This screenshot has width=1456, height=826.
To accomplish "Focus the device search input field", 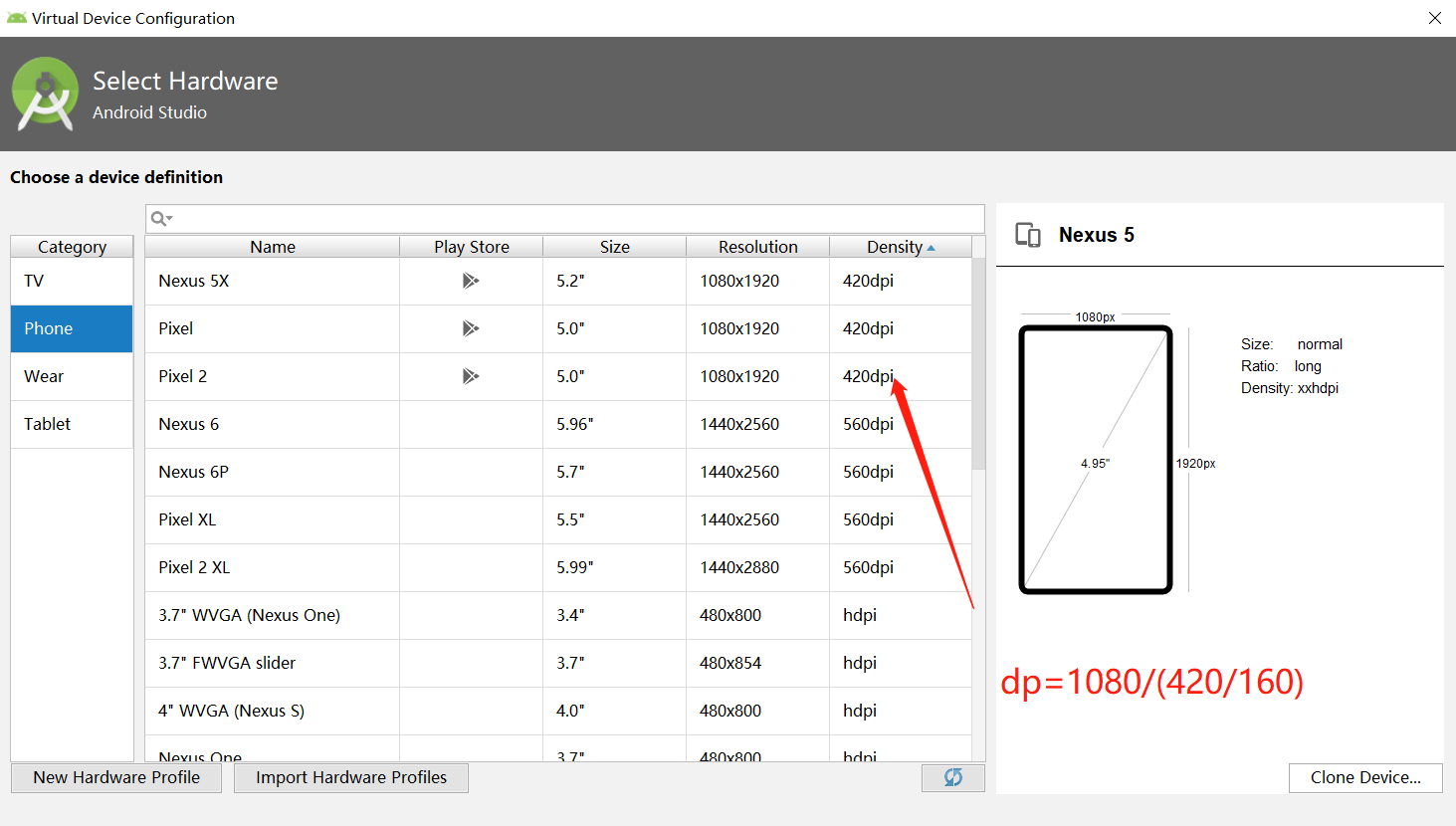I will tap(565, 219).
